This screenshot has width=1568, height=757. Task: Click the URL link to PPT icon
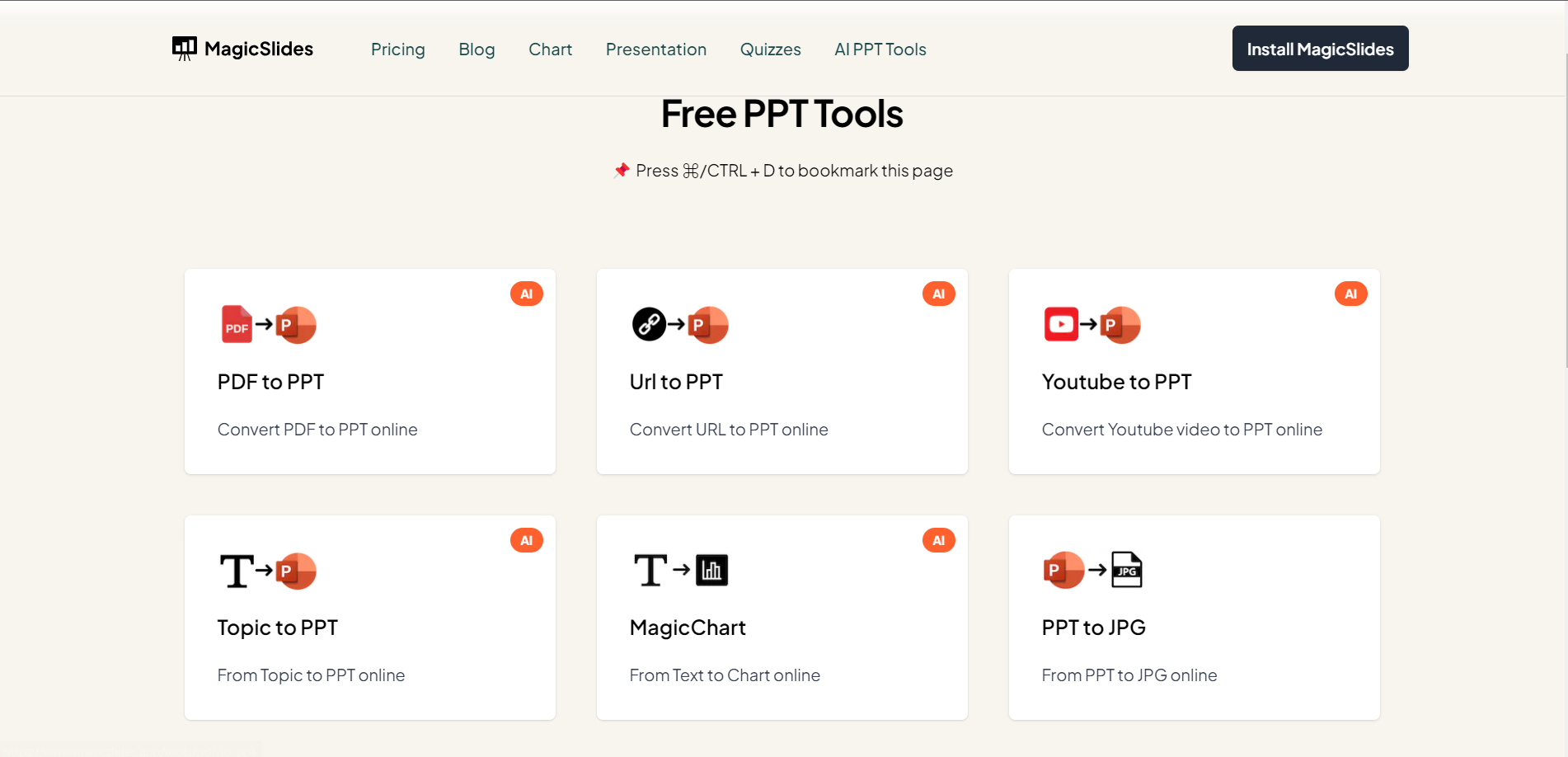point(680,325)
